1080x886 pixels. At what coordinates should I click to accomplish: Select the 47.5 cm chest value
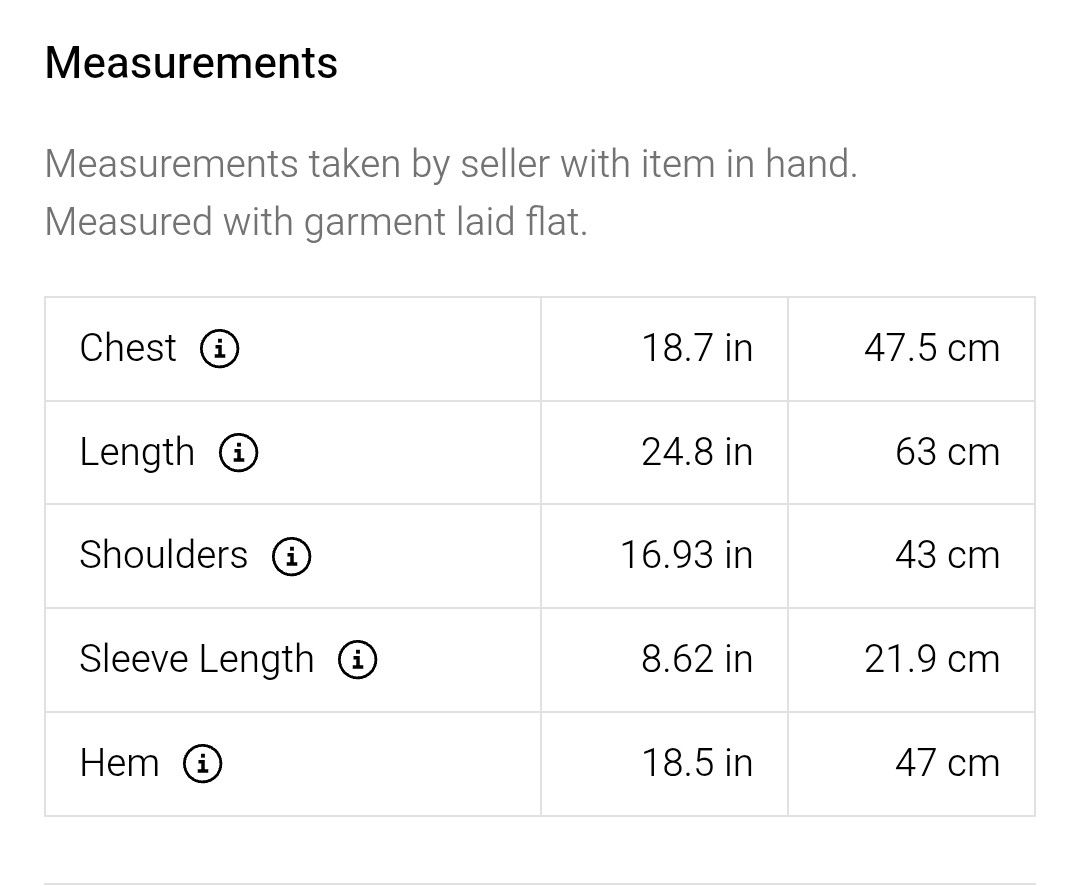click(x=932, y=348)
